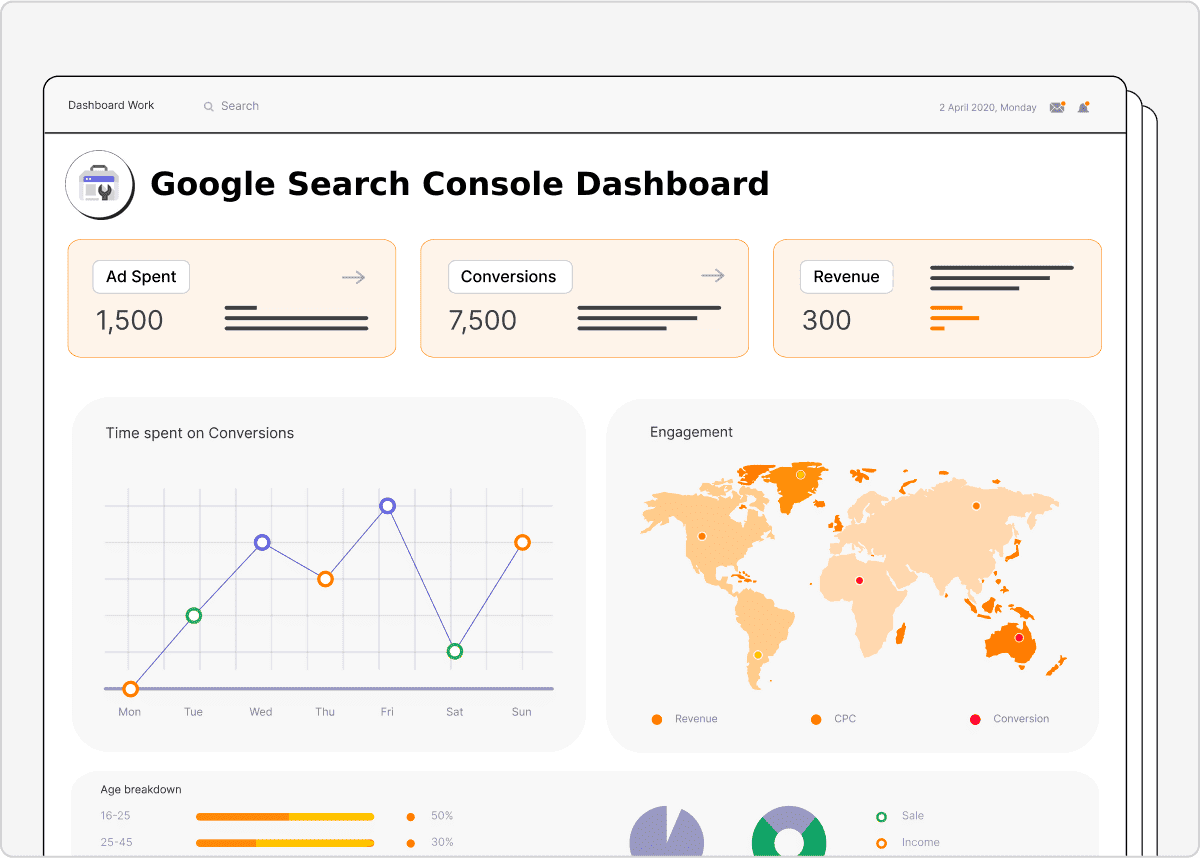The width and height of the screenshot is (1200, 858).
Task: Click the Sale legend ring icon
Action: tap(881, 817)
